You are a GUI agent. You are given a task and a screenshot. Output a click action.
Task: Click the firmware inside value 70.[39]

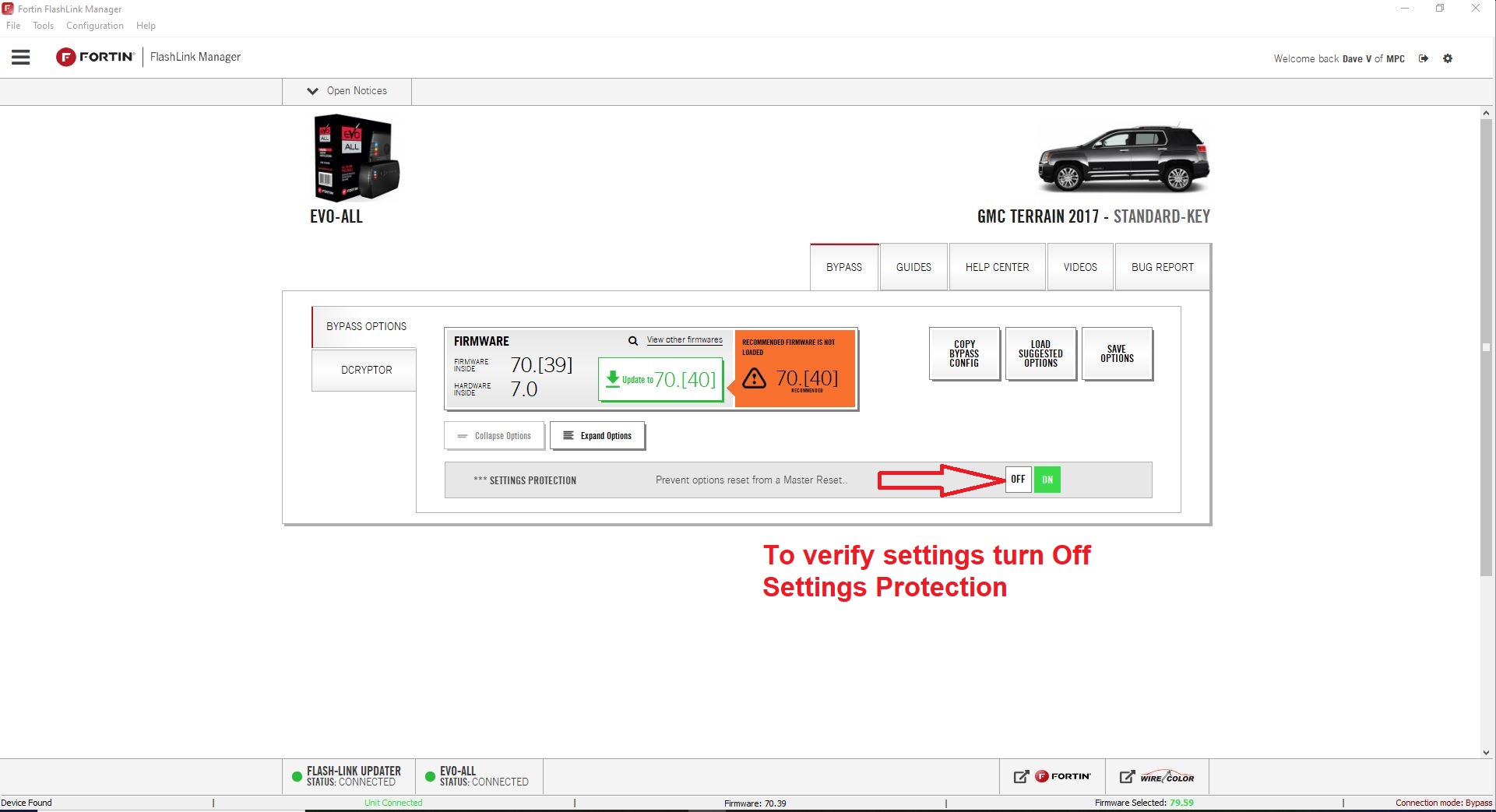[541, 365]
